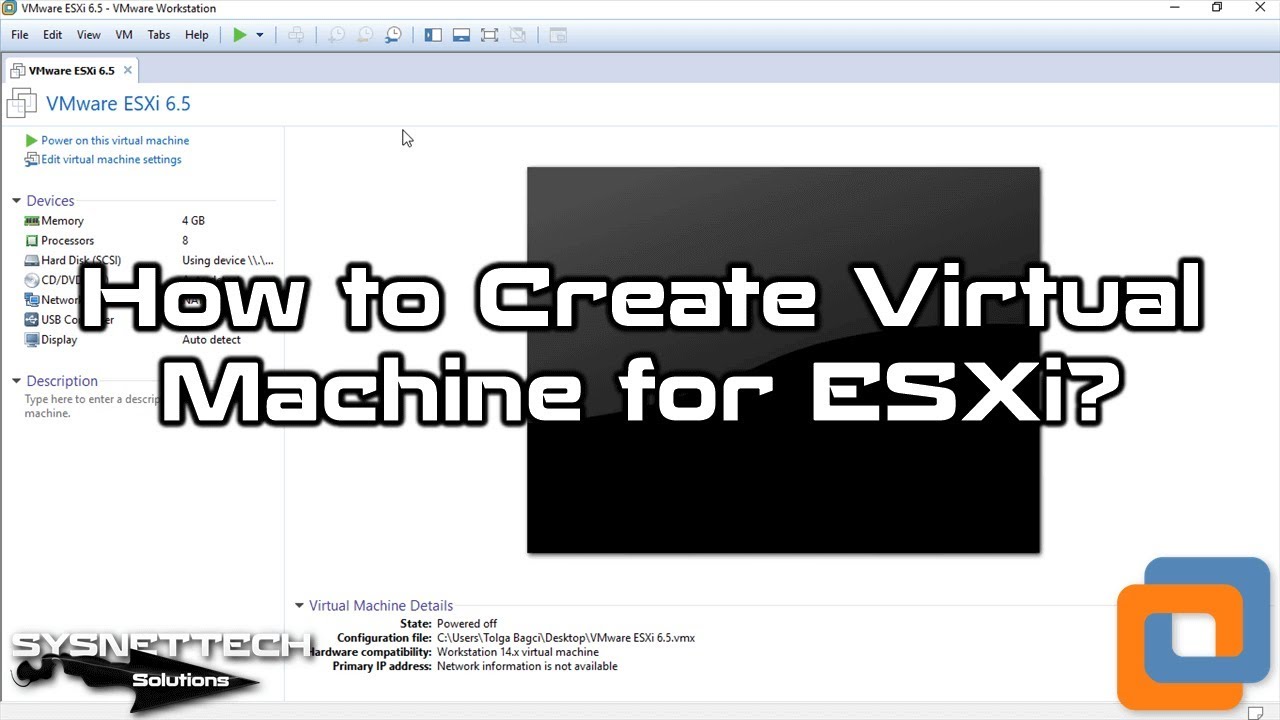
Task: Click the configuration file path text
Action: [x=565, y=638]
